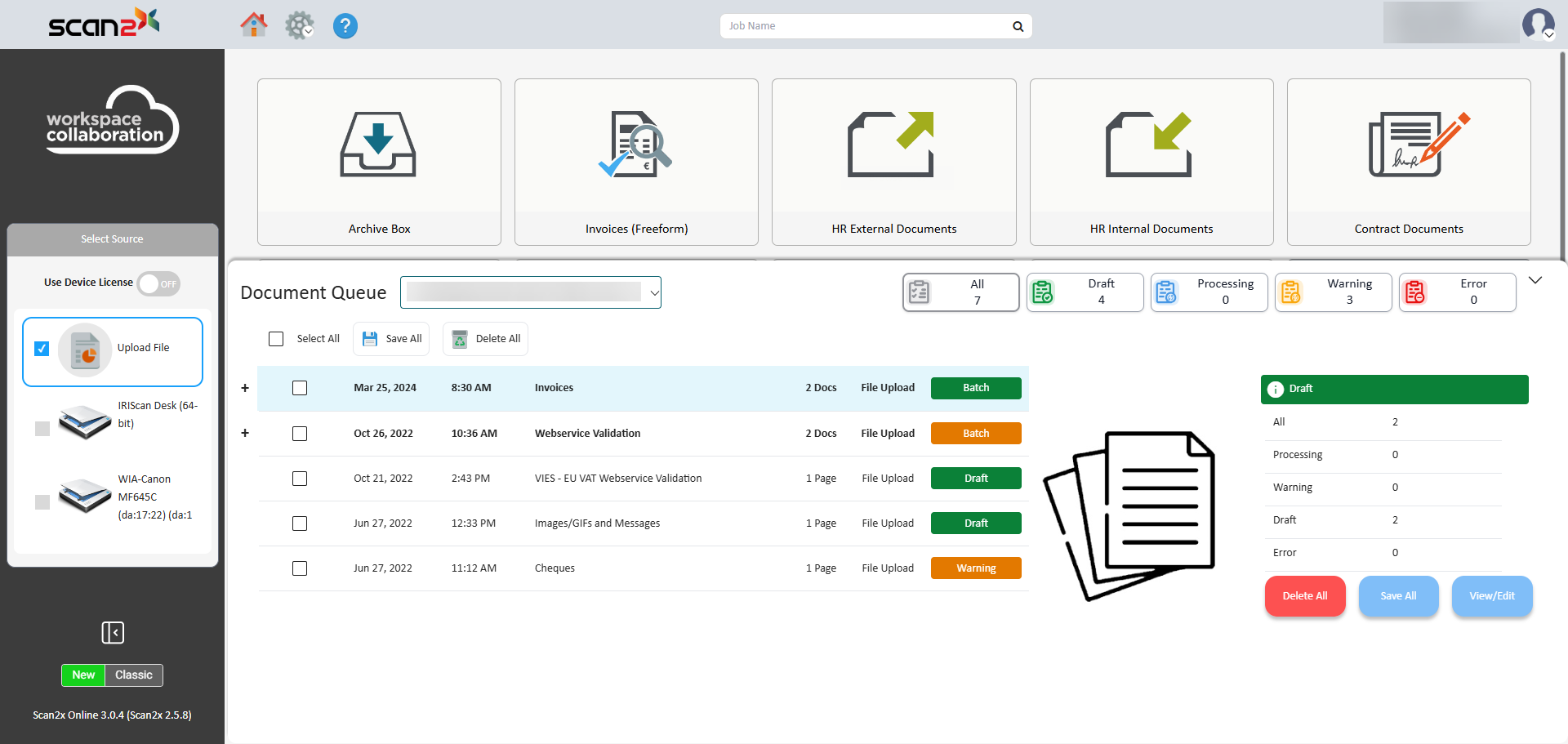1568x744 pixels.
Task: Click the red Delete All button
Action: 1304,596
